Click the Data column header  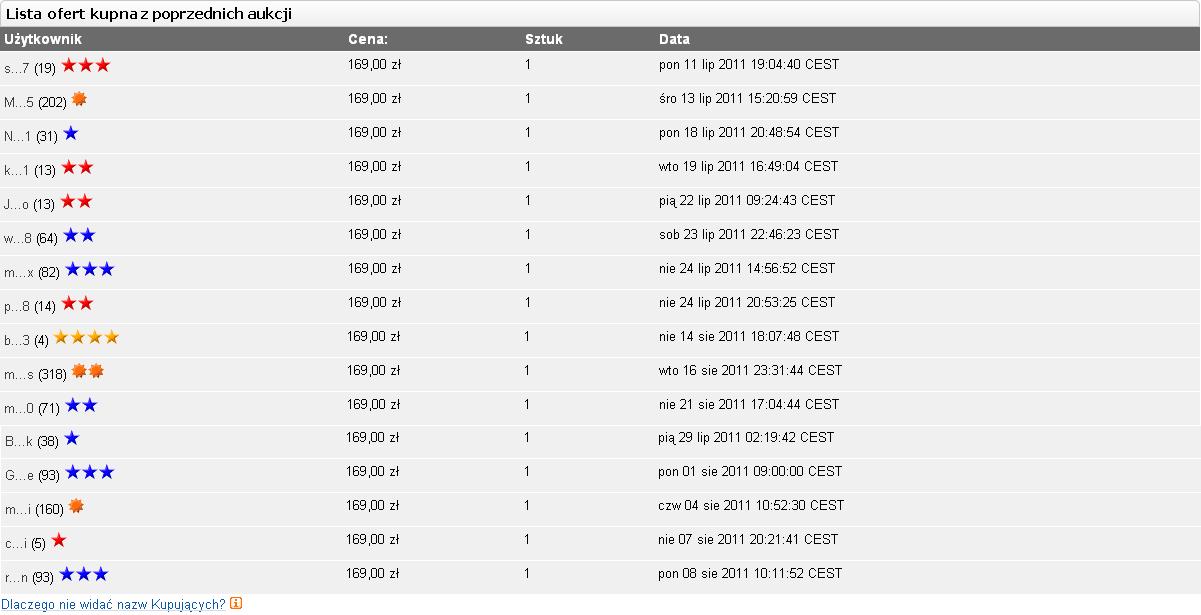tap(674, 39)
